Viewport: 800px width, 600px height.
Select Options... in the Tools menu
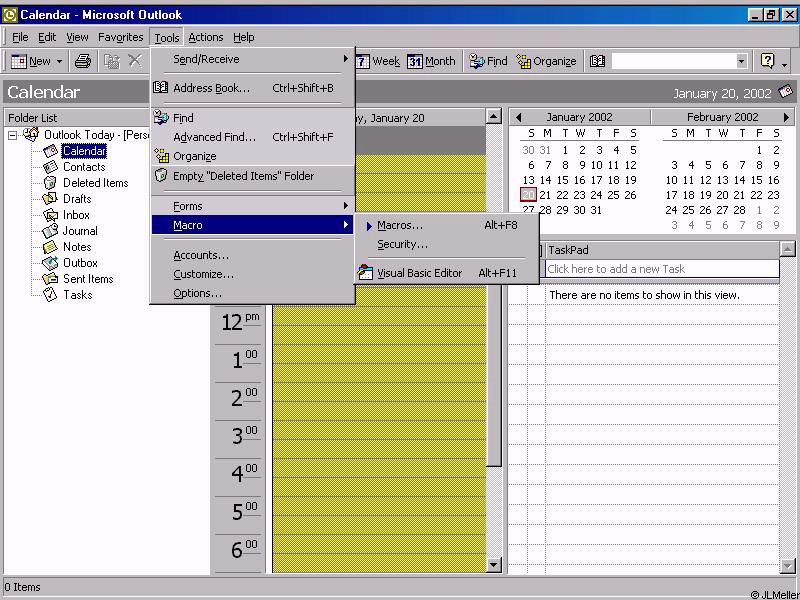point(197,293)
